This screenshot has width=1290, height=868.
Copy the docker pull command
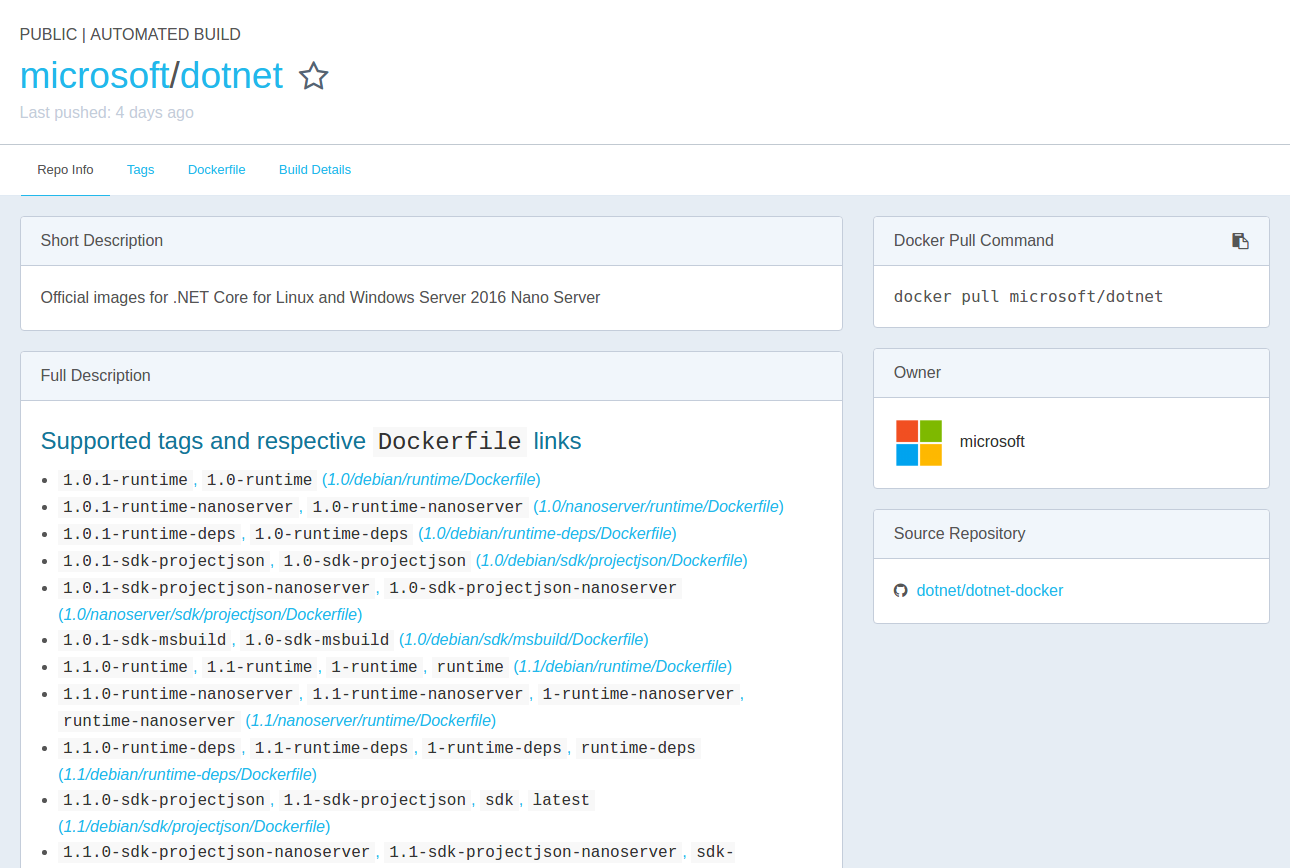point(1240,241)
